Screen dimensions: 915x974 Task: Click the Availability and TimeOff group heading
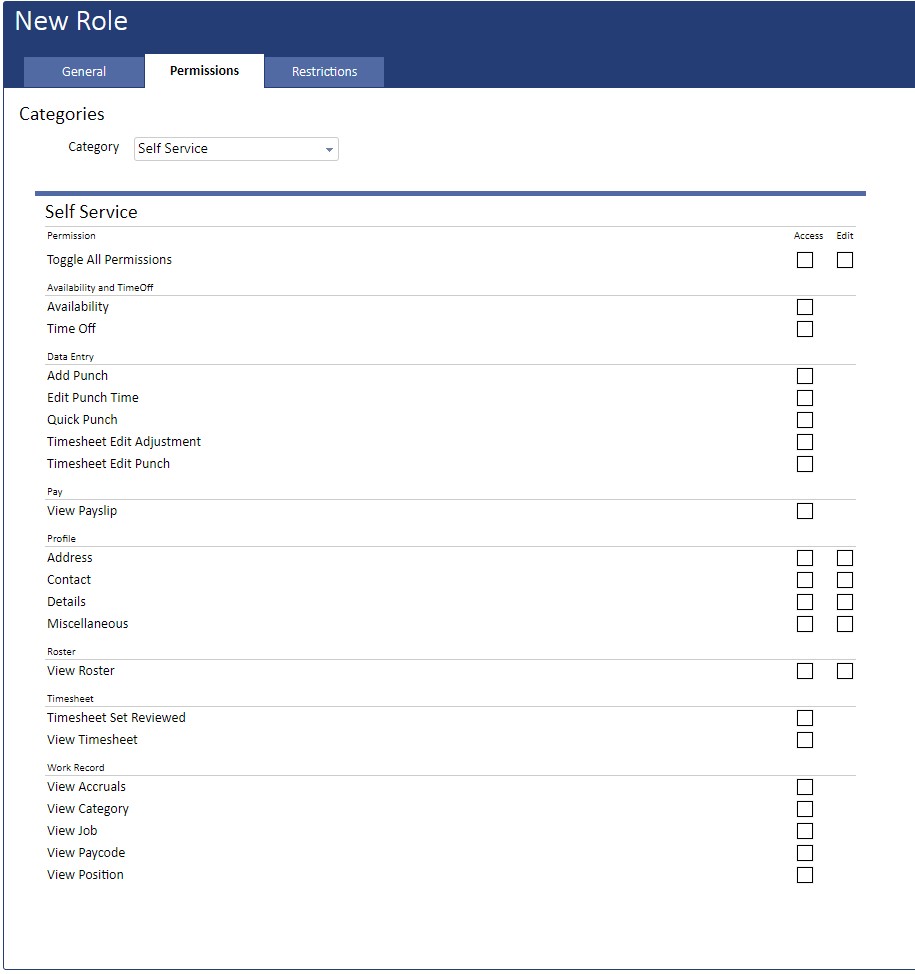[100, 288]
